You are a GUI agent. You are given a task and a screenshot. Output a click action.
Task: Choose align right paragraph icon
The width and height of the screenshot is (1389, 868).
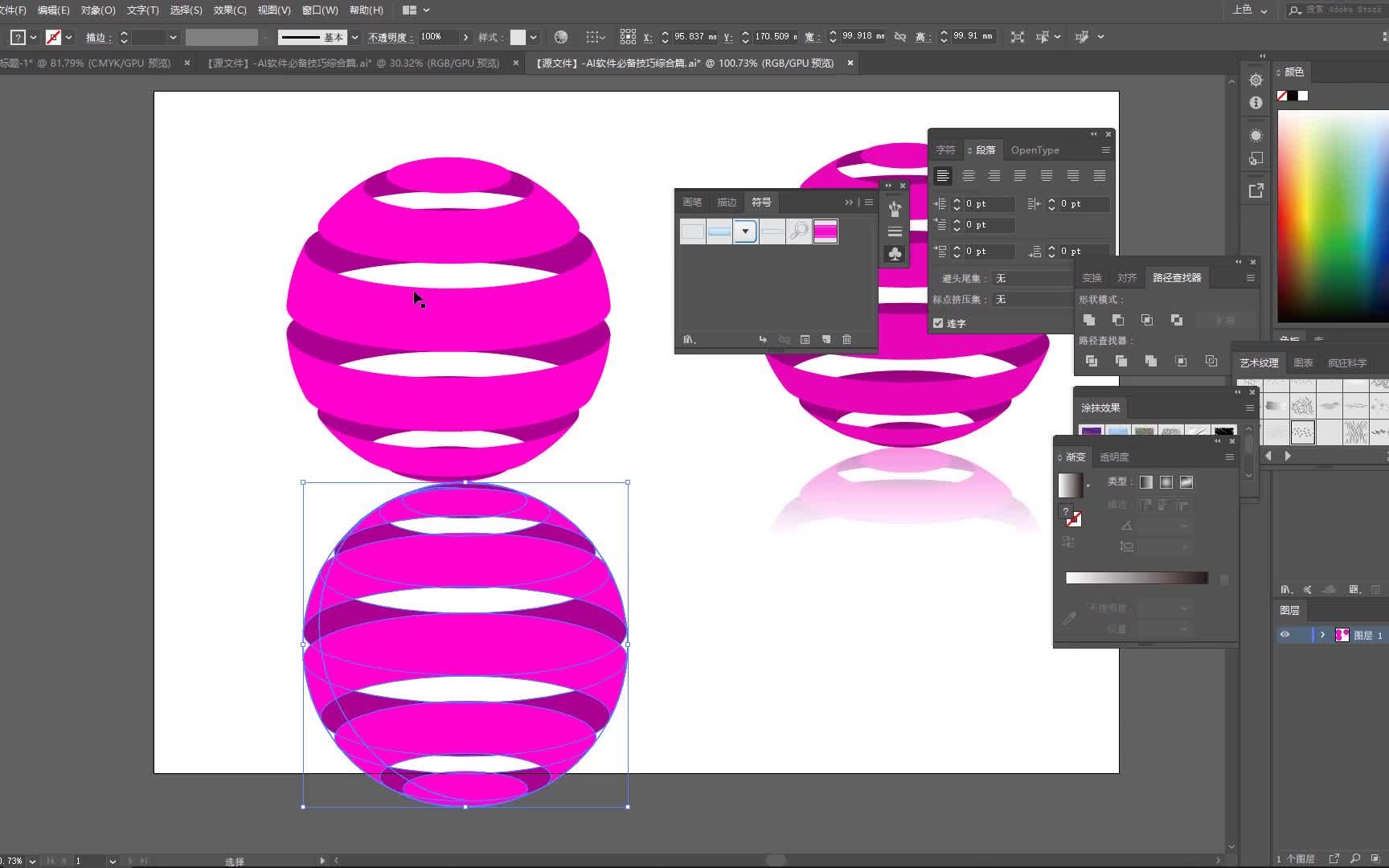coord(994,175)
